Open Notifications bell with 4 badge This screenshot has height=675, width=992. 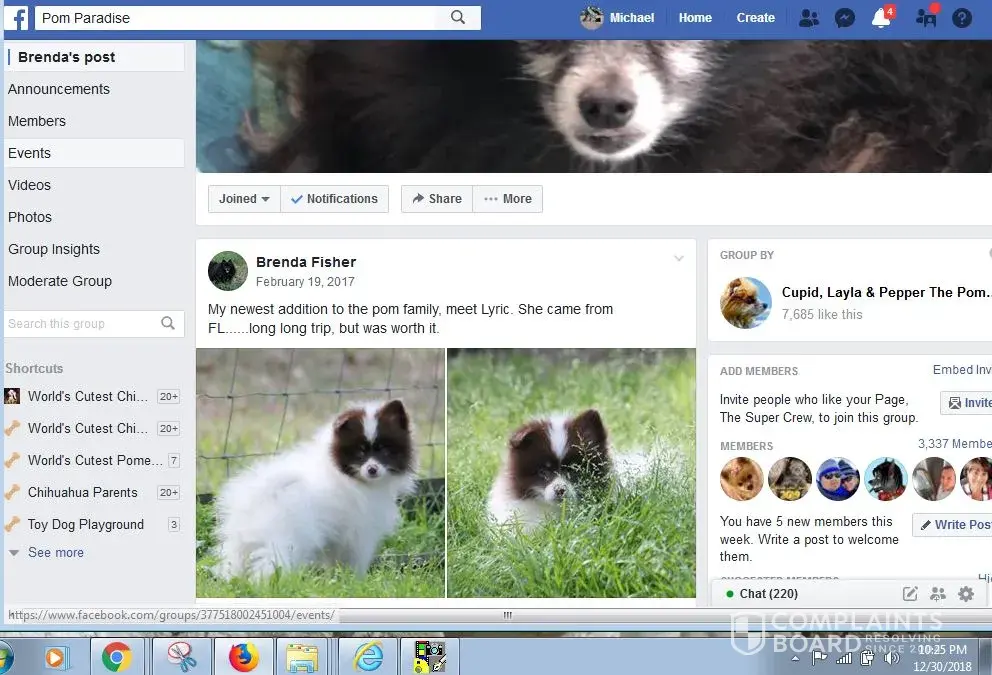(x=881, y=18)
